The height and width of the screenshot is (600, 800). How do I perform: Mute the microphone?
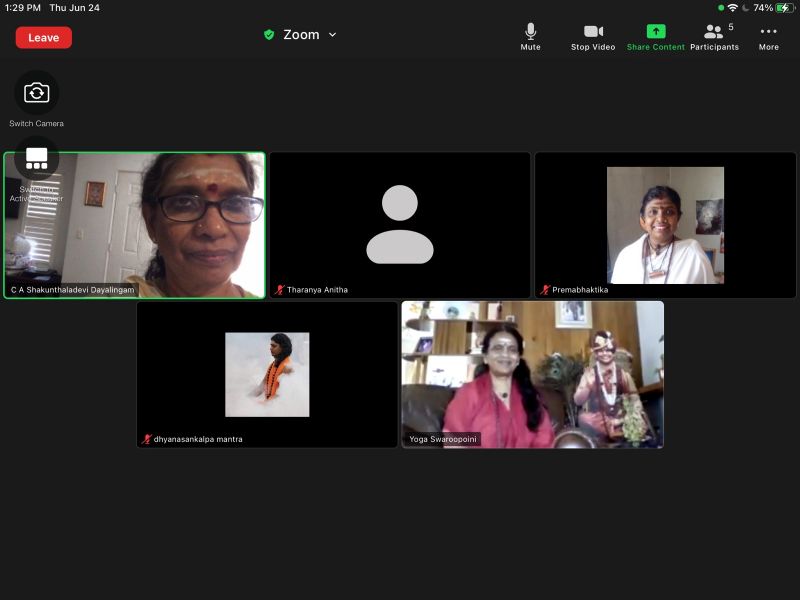pos(530,36)
